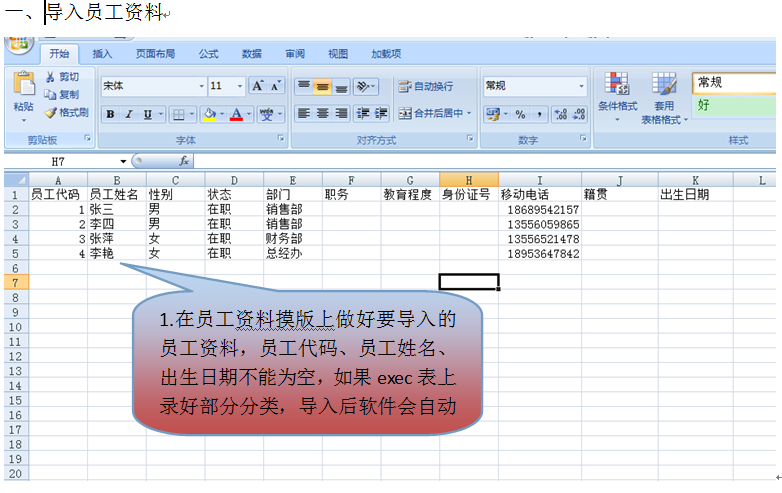The width and height of the screenshot is (782, 493).
Task: Open merge and center (合并后居中) dropdown arrow
Action: tap(469, 114)
